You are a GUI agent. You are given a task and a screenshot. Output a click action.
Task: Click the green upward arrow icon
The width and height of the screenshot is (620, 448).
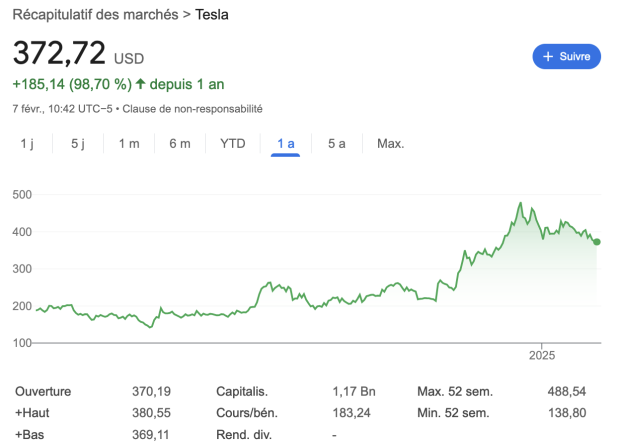click(141, 82)
